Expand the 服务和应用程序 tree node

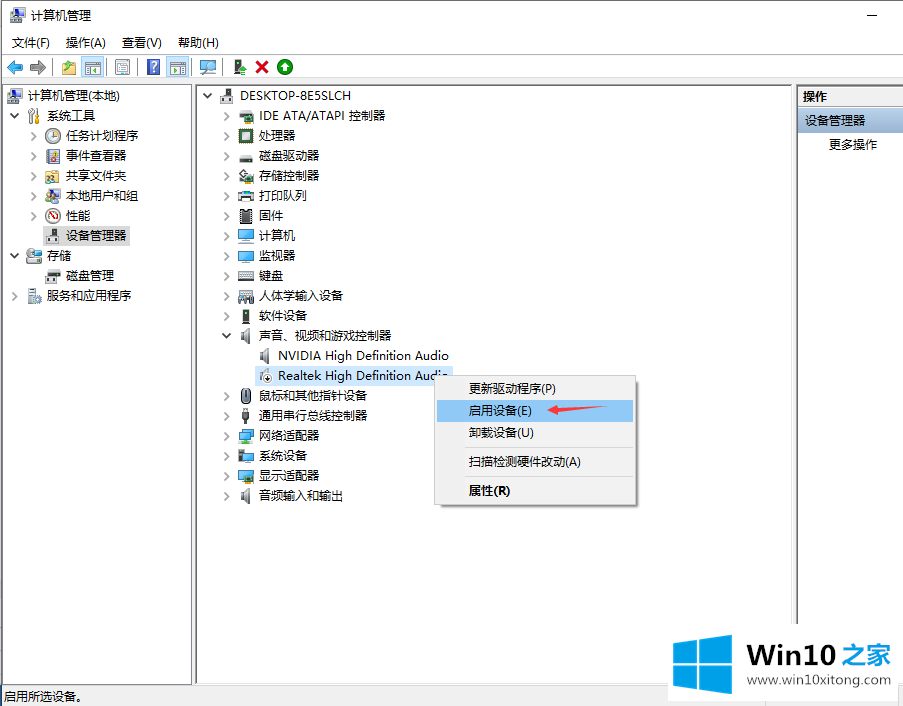(15, 296)
